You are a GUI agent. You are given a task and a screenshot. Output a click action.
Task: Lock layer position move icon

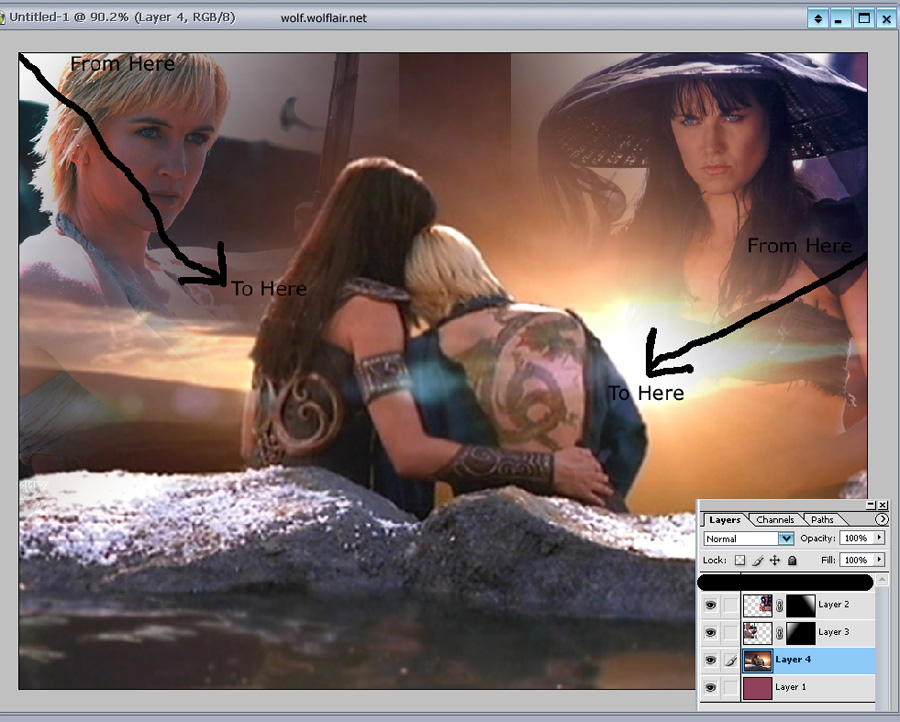coord(775,560)
